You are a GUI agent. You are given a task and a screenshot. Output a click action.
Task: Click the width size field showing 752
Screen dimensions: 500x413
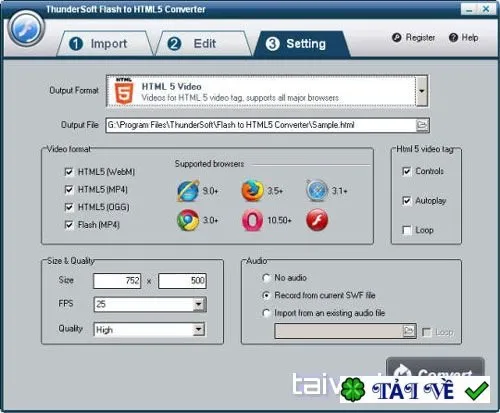117,281
